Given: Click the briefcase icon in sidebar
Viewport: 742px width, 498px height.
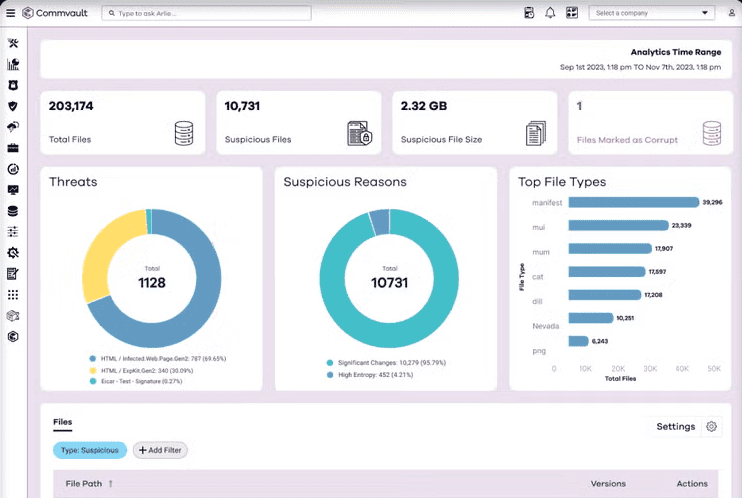Looking at the screenshot, I should click(x=13, y=148).
